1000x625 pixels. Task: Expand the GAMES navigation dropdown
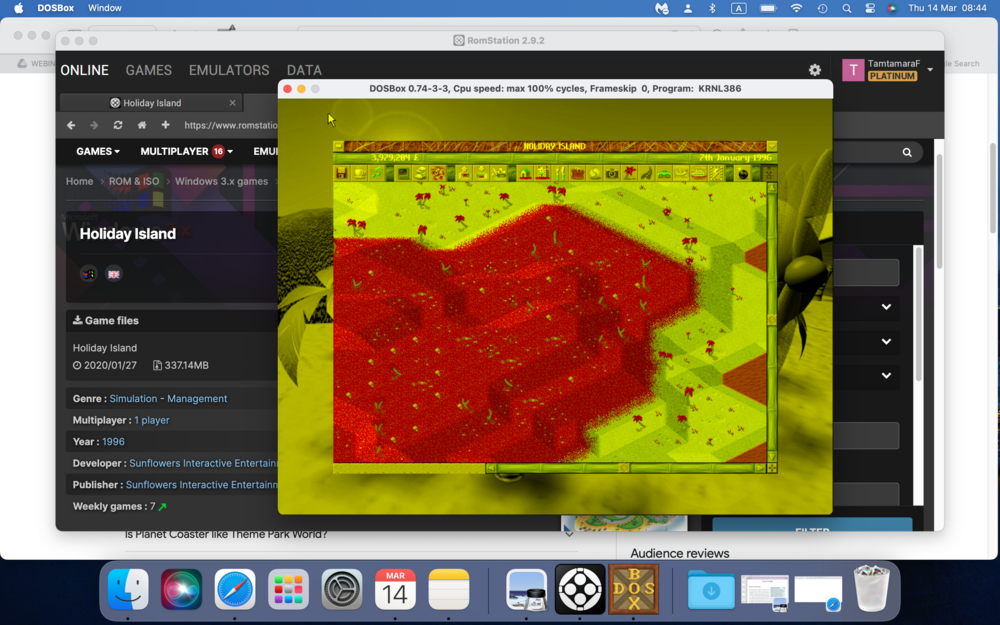tap(97, 151)
